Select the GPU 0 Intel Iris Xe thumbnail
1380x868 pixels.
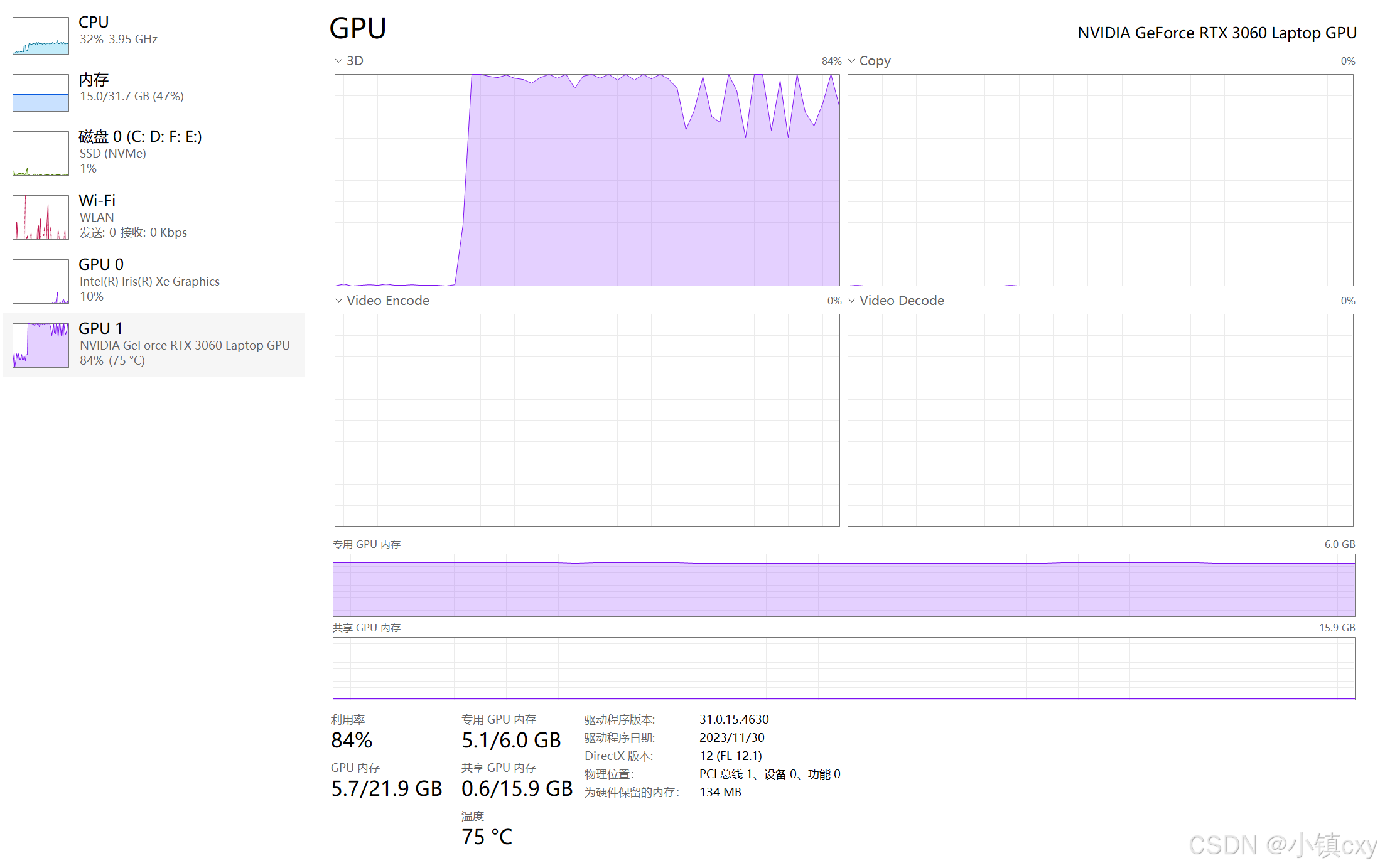(x=41, y=281)
